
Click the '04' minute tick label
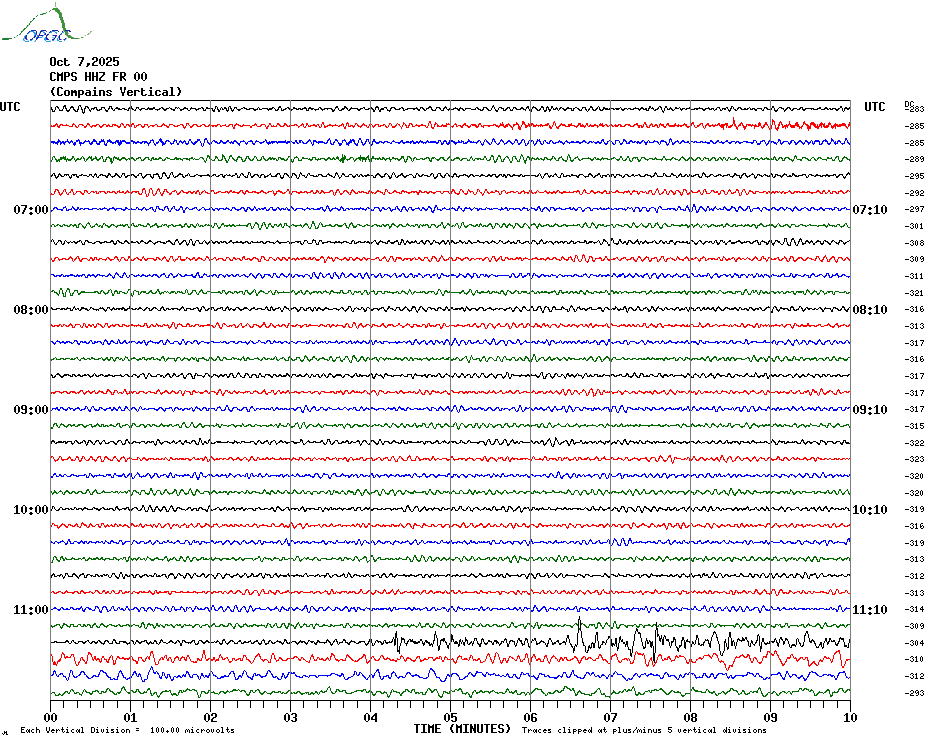(x=371, y=717)
